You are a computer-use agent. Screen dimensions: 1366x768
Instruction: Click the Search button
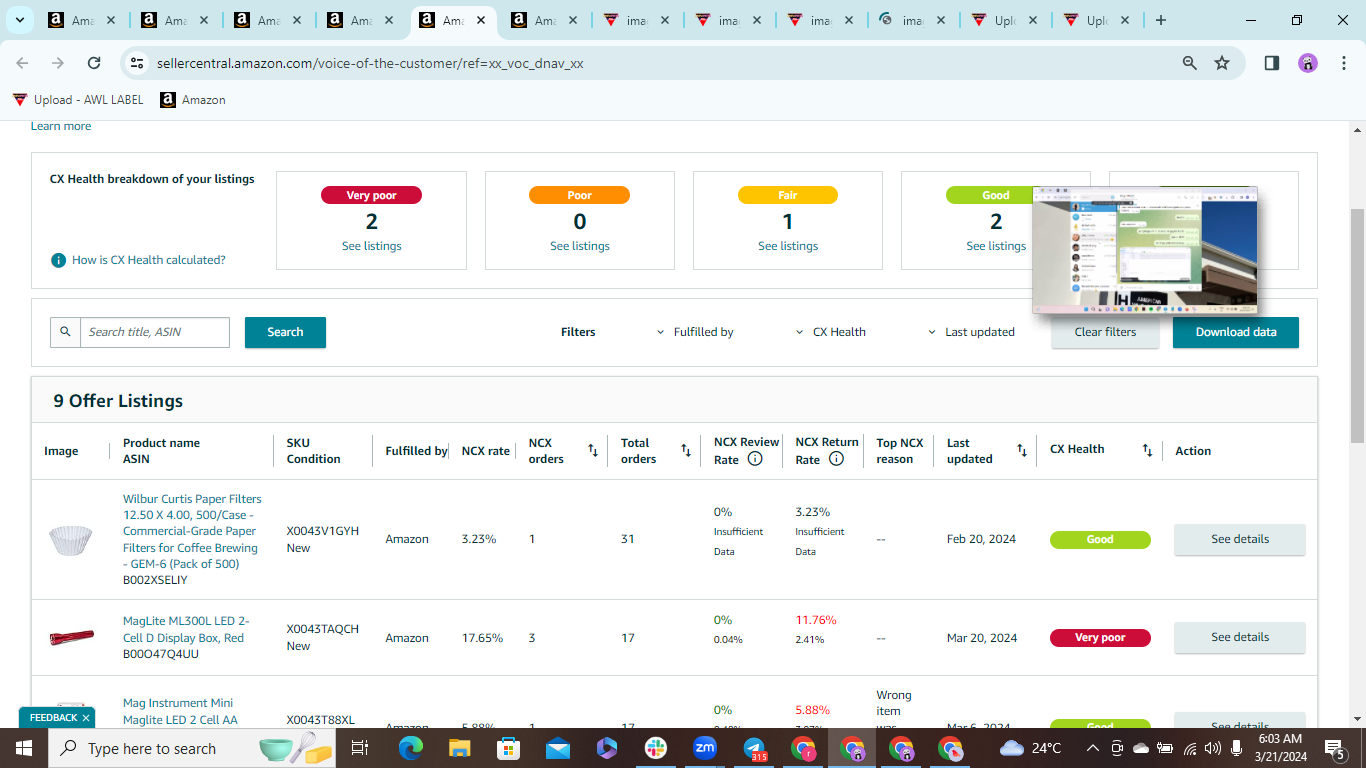click(285, 332)
